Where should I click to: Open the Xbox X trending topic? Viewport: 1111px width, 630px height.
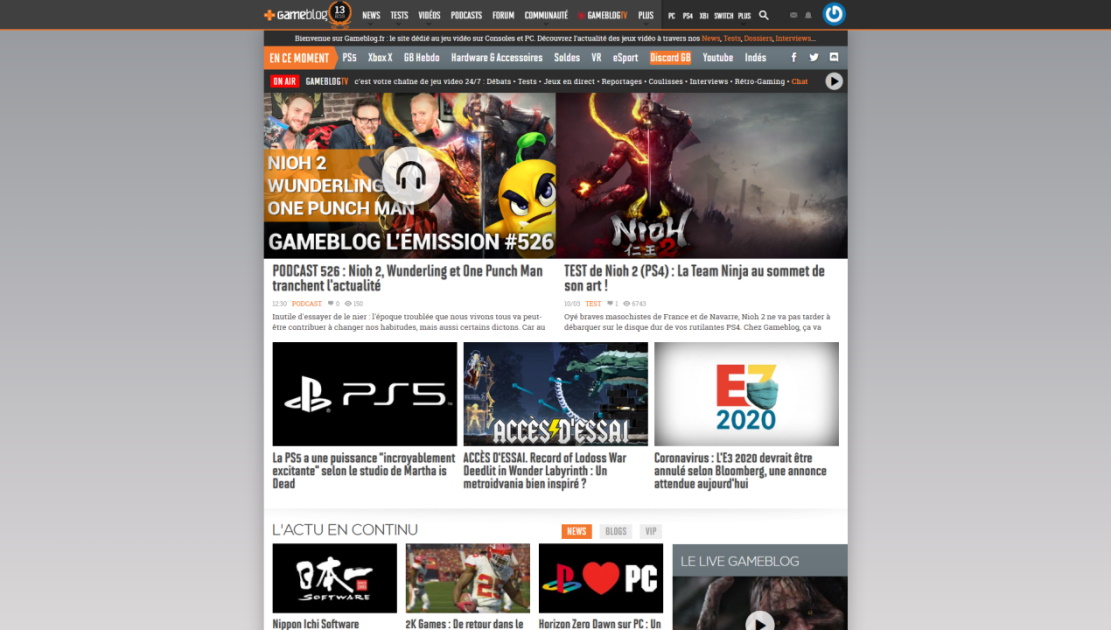(x=380, y=57)
